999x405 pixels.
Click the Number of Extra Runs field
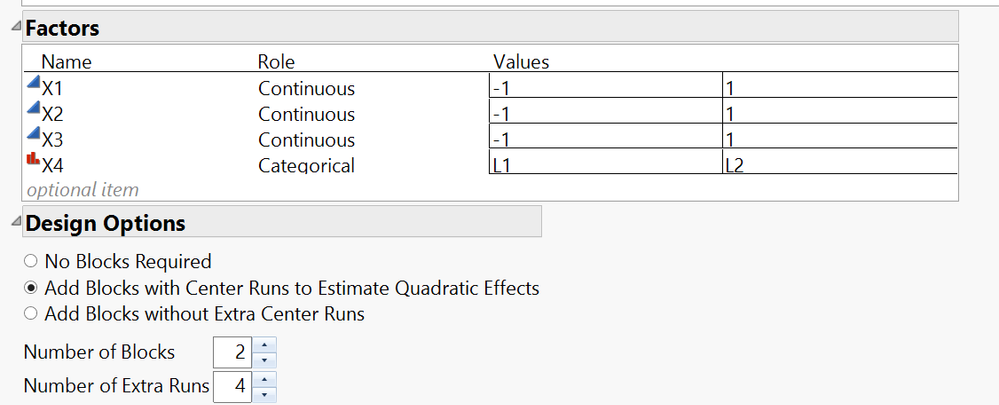(x=233, y=387)
